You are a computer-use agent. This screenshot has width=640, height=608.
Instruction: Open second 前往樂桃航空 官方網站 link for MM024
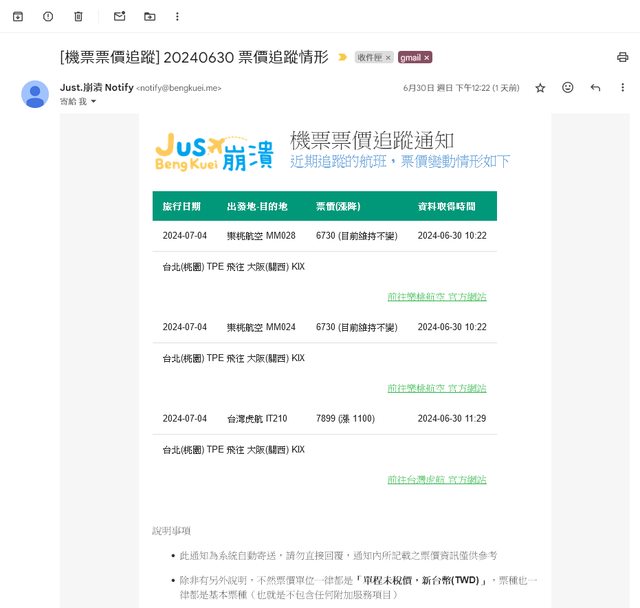pos(437,388)
